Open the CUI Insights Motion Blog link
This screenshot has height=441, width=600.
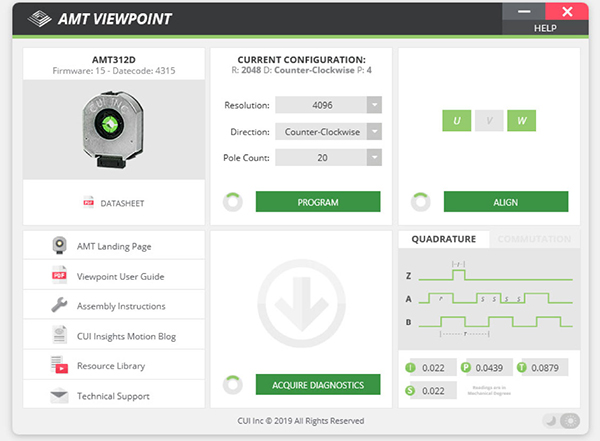tap(126, 336)
